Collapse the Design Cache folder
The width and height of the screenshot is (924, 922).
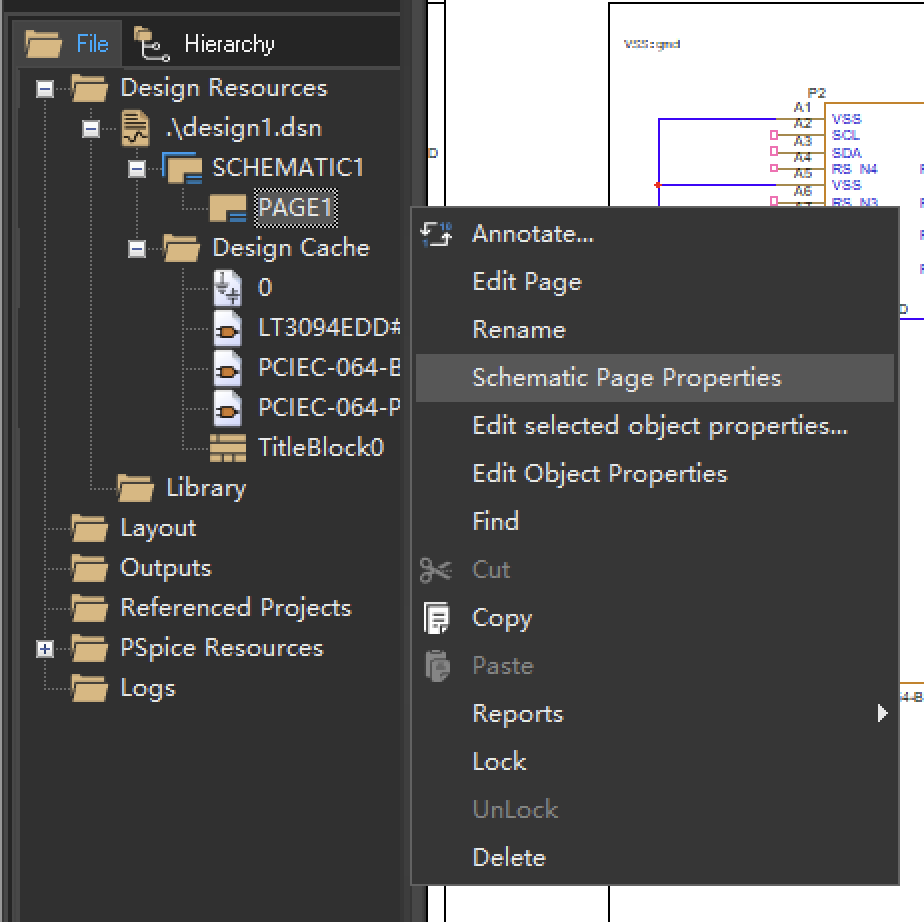pos(137,249)
